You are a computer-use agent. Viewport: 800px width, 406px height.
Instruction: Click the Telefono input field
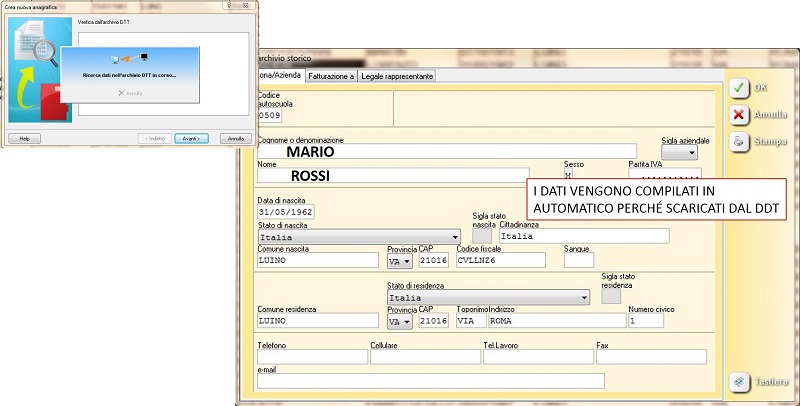coord(311,356)
